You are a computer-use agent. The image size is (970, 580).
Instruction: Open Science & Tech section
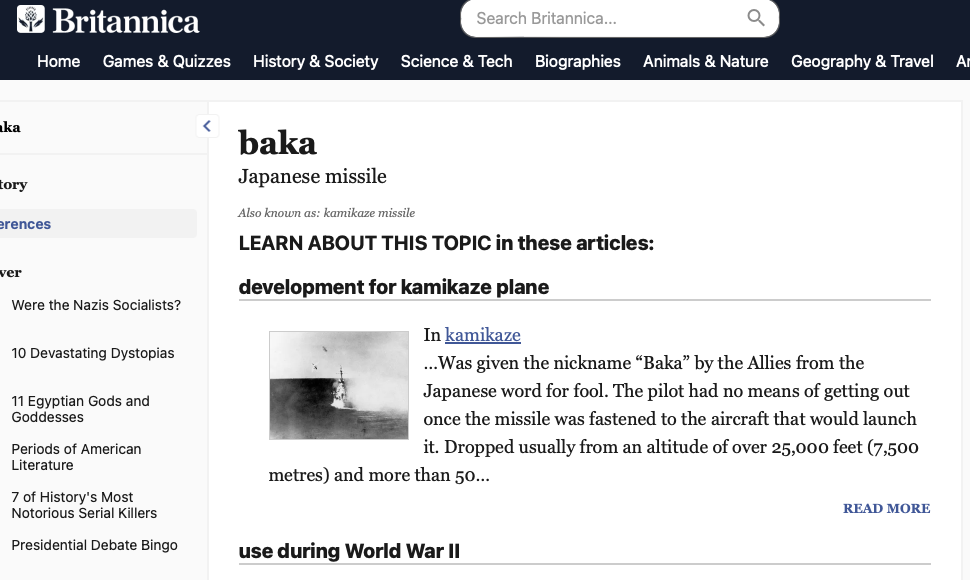456,61
